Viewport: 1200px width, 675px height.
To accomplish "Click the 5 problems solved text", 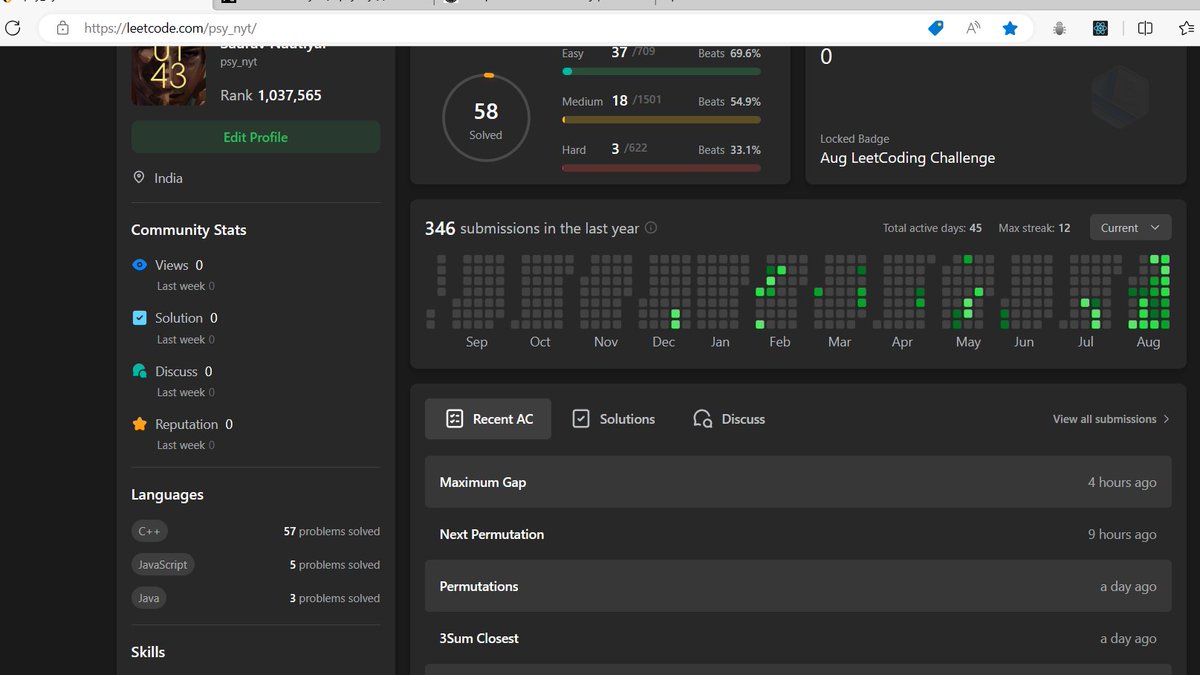I will point(335,565).
